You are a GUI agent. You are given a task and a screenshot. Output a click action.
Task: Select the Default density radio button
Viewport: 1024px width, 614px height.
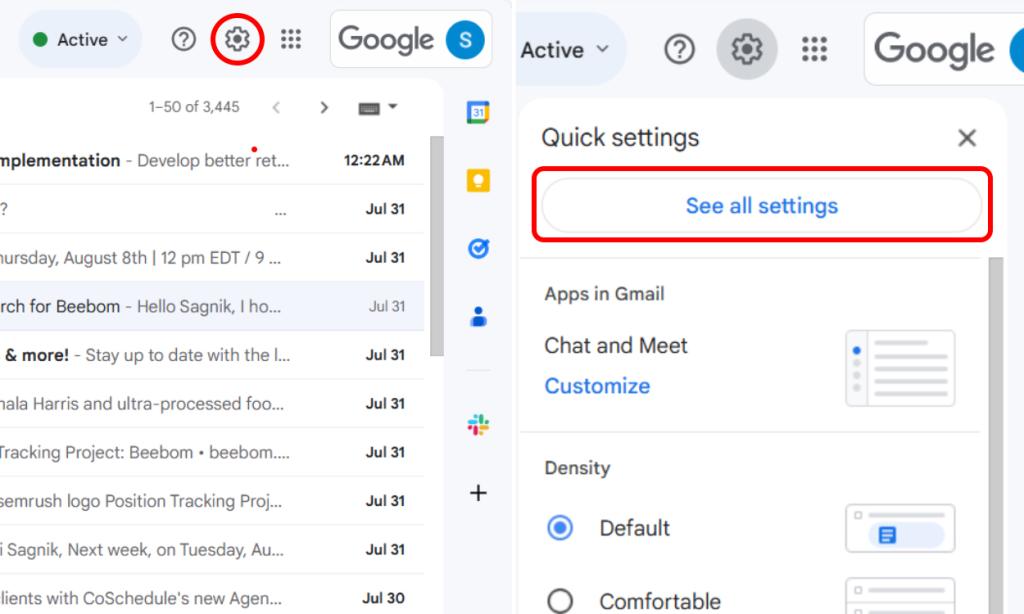(560, 528)
